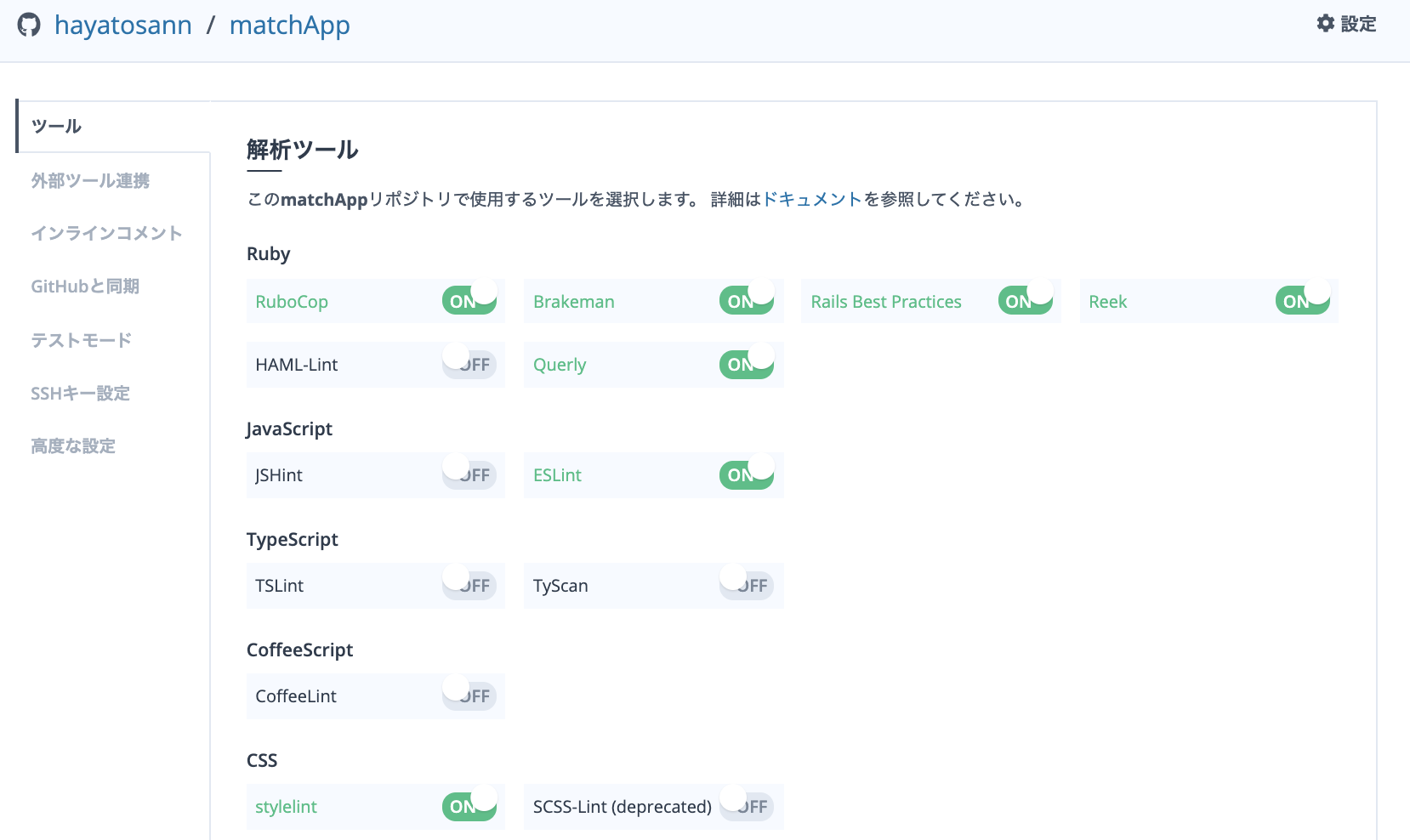Open SSHキー設定 in the sidebar
The image size is (1410, 840).
tap(81, 393)
